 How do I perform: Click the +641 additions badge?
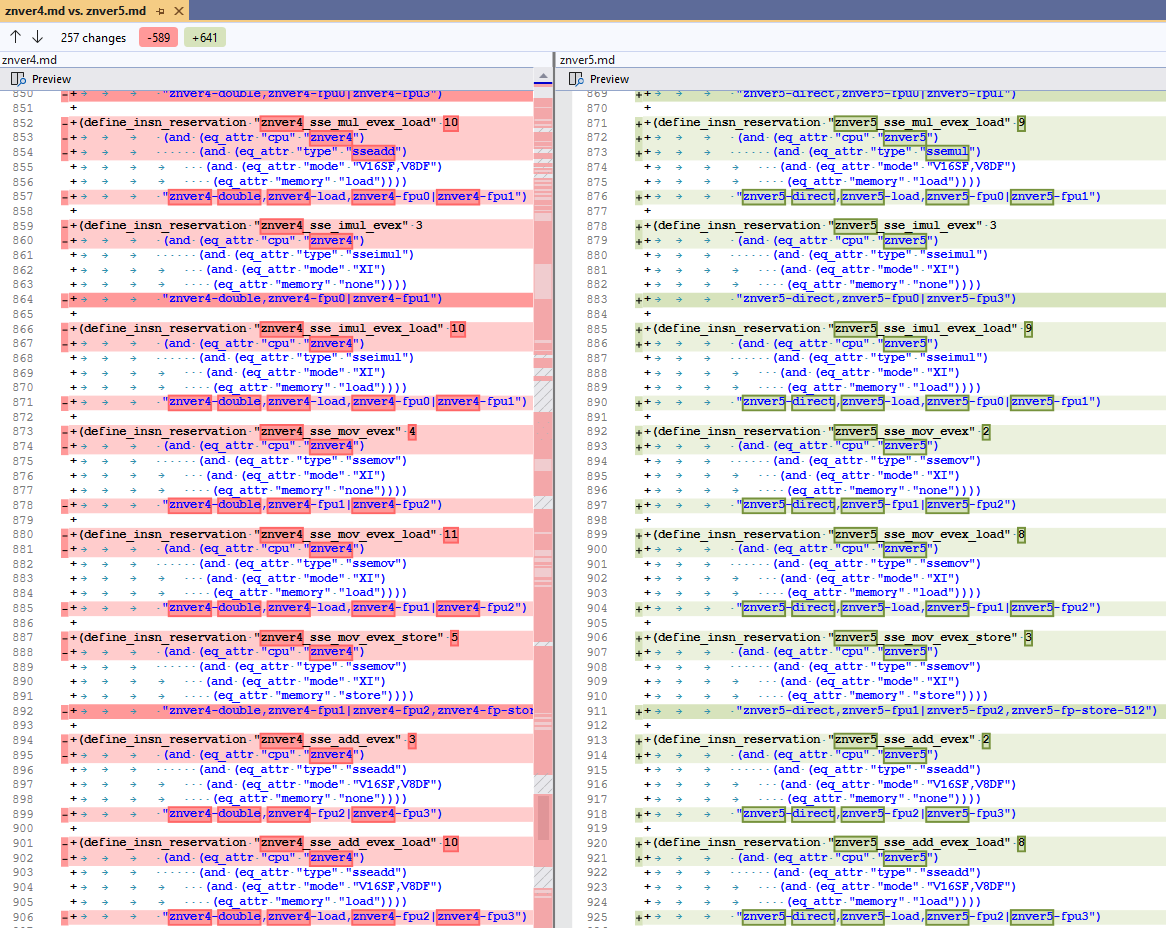204,37
